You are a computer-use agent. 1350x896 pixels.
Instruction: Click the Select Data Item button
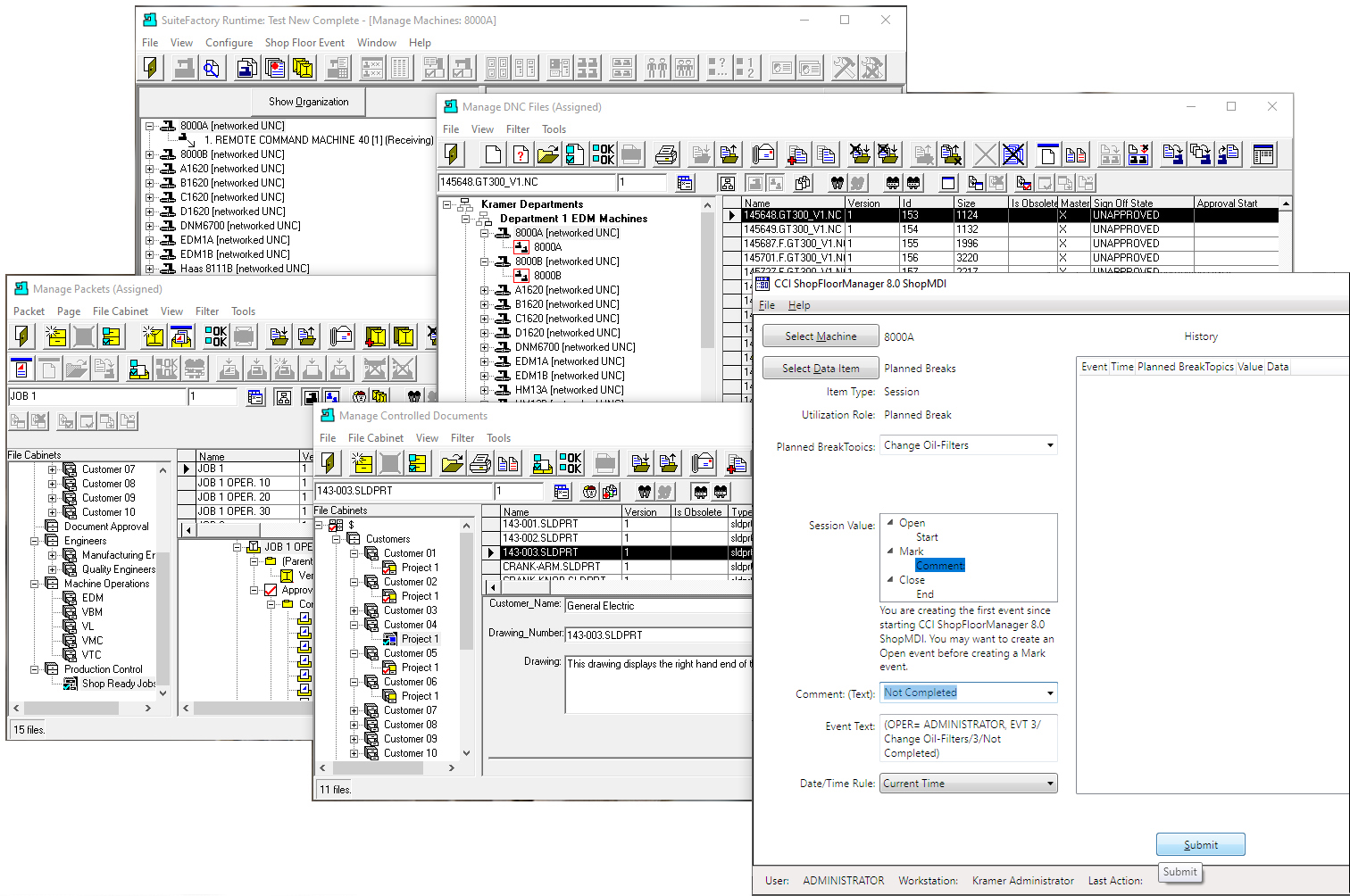[x=821, y=369]
